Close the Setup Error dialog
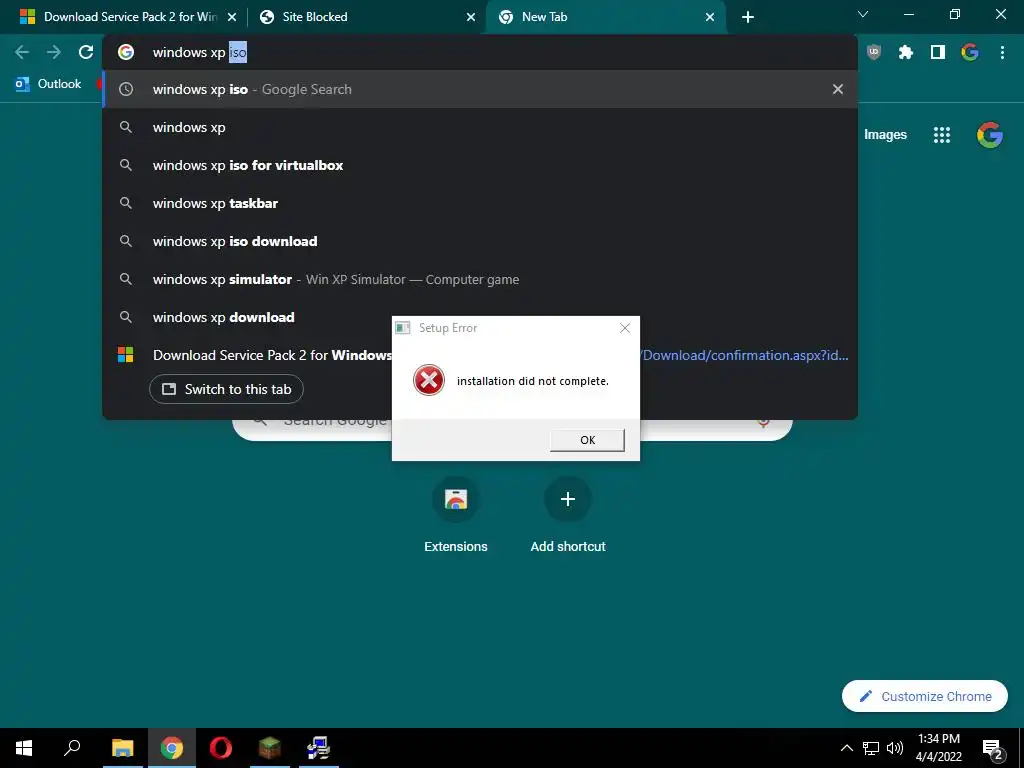Screen dimensions: 1024x768 pos(625,328)
